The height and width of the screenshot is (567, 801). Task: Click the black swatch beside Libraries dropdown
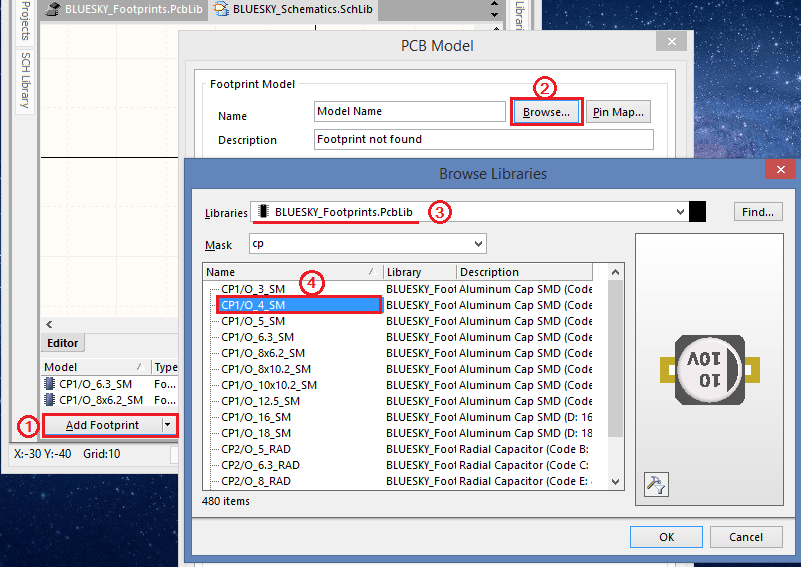pyautogui.click(x=697, y=211)
